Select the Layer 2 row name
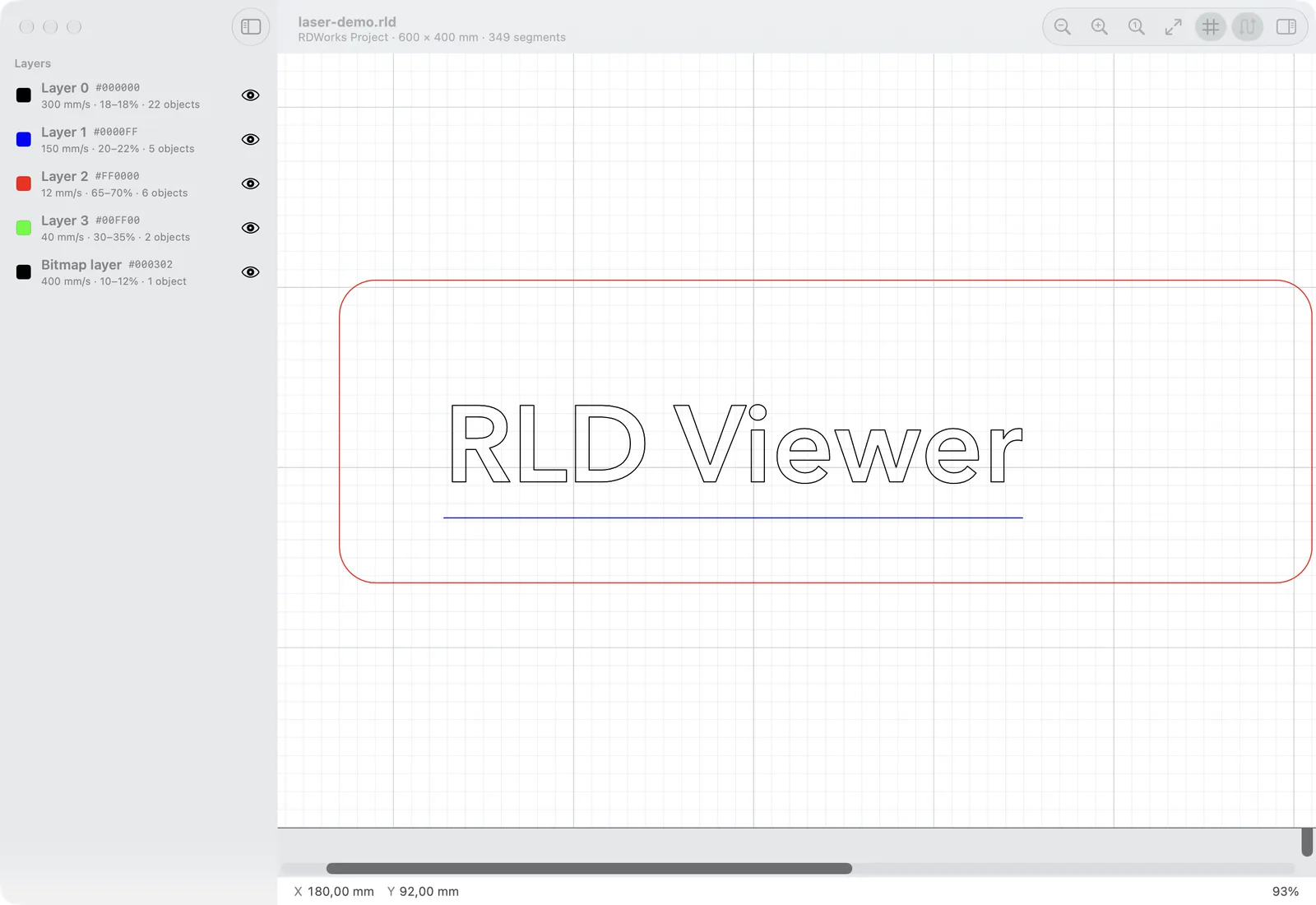 65,177
